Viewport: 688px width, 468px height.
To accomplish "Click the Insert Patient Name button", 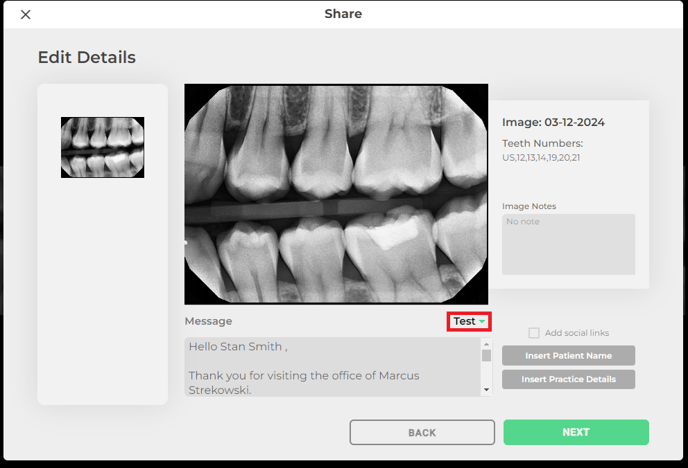I will pyautogui.click(x=568, y=355).
